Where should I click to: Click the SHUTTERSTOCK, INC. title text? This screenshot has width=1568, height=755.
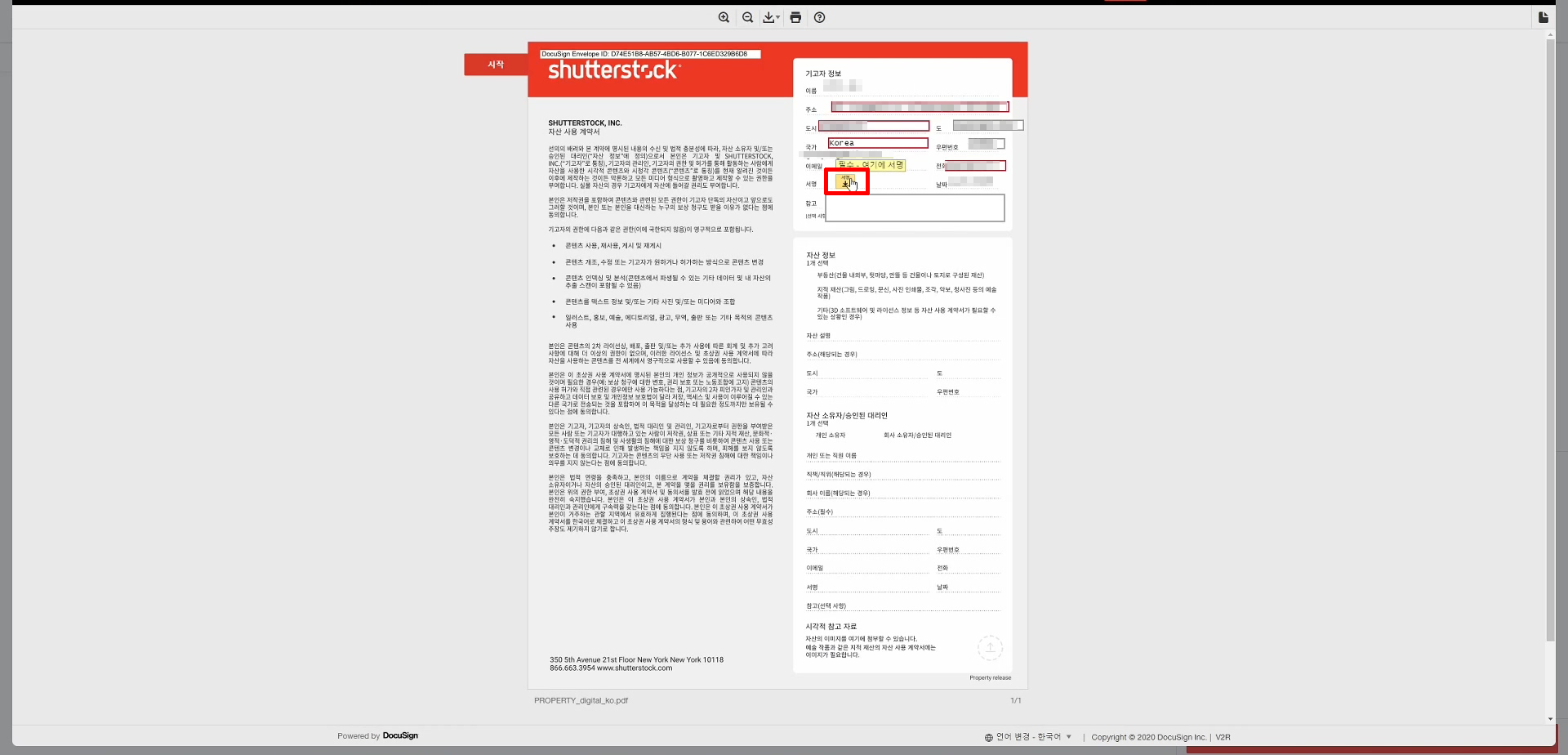[585, 123]
